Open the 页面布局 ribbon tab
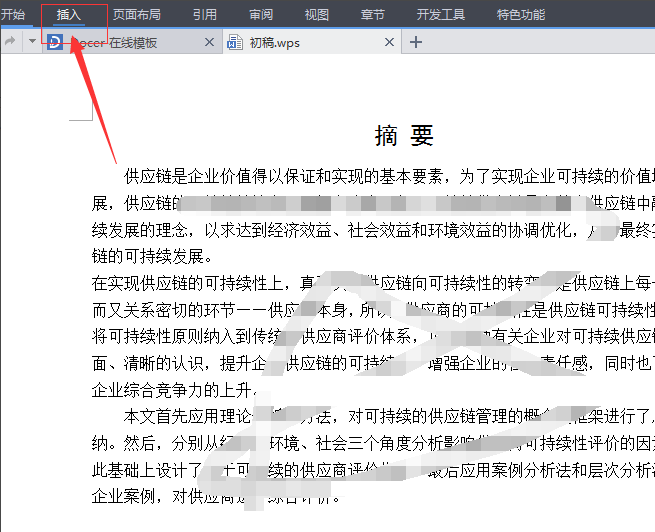This screenshot has width=655, height=532. click(137, 15)
